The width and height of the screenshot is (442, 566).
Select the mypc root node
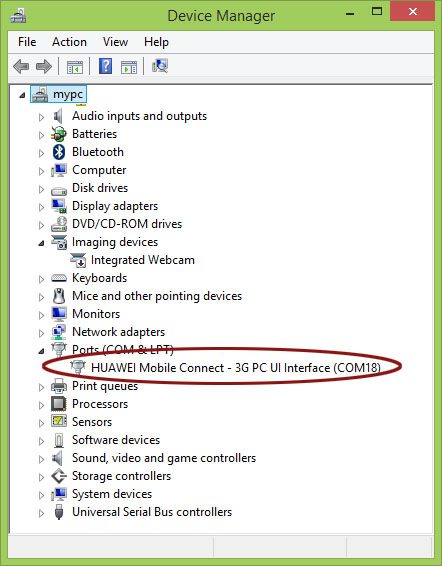[68, 95]
